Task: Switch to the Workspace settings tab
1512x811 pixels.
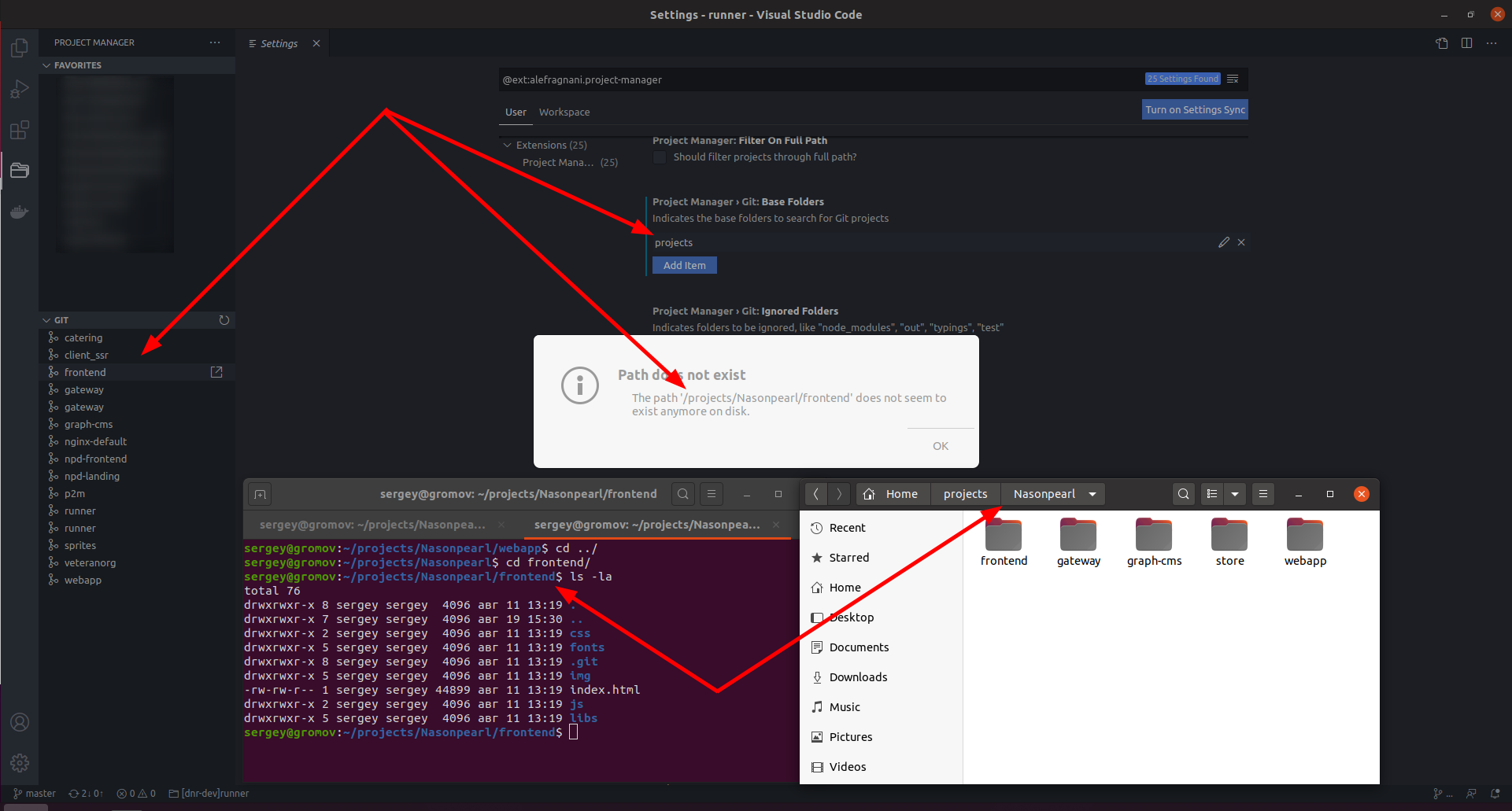Action: (x=564, y=112)
